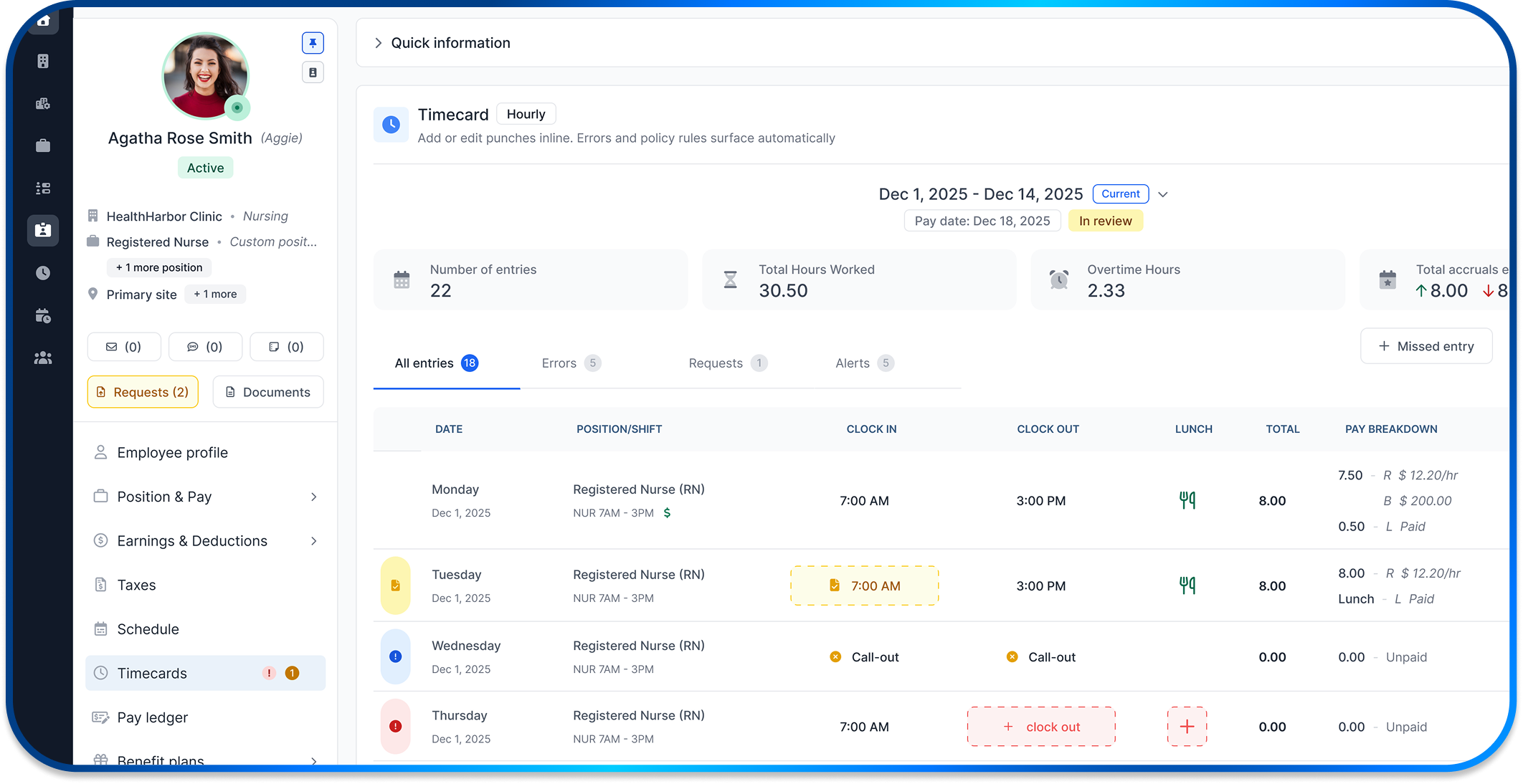Viewport: 1523px width, 784px height.
Task: Click the Missed entry button
Action: pos(1425,346)
